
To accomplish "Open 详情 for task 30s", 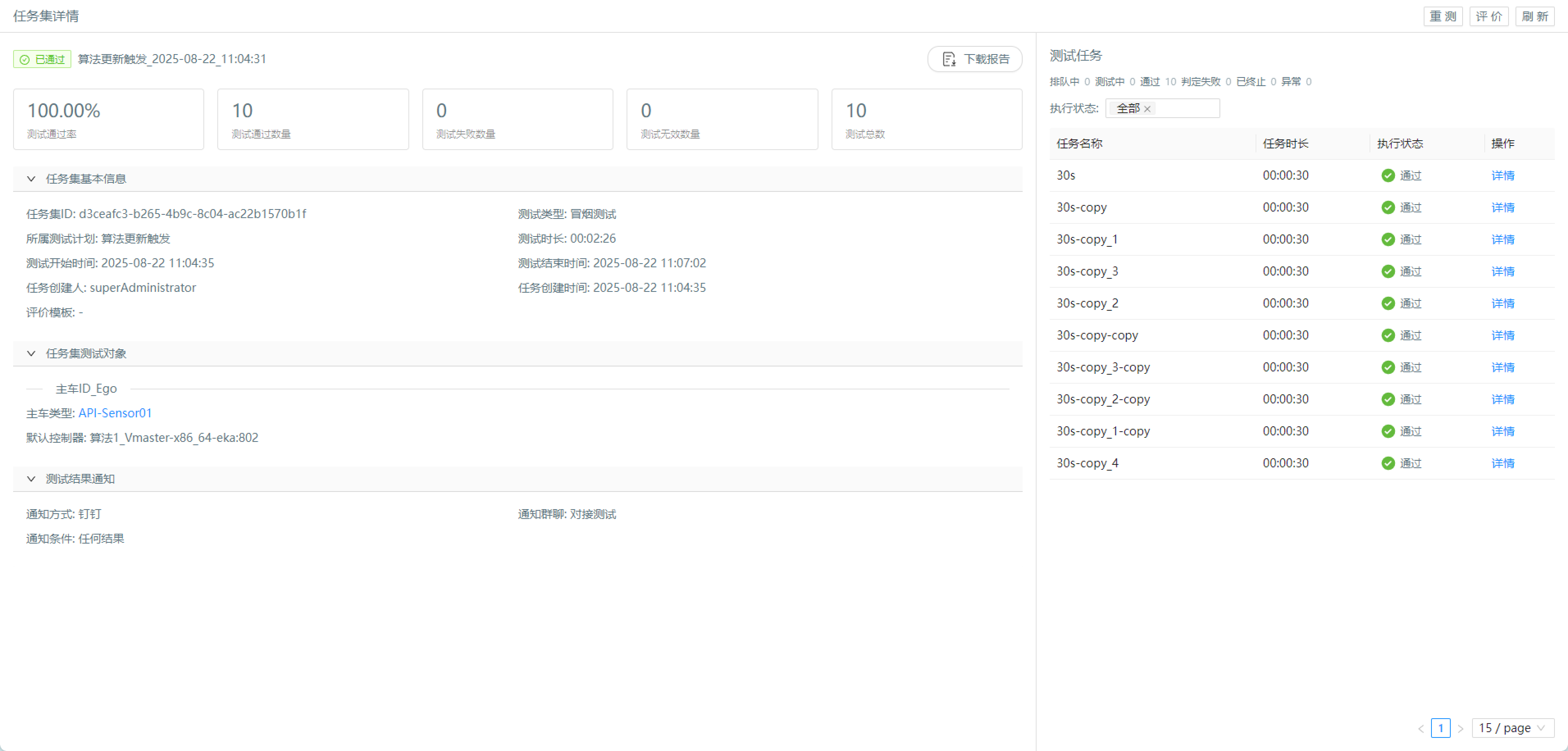I will [1502, 176].
